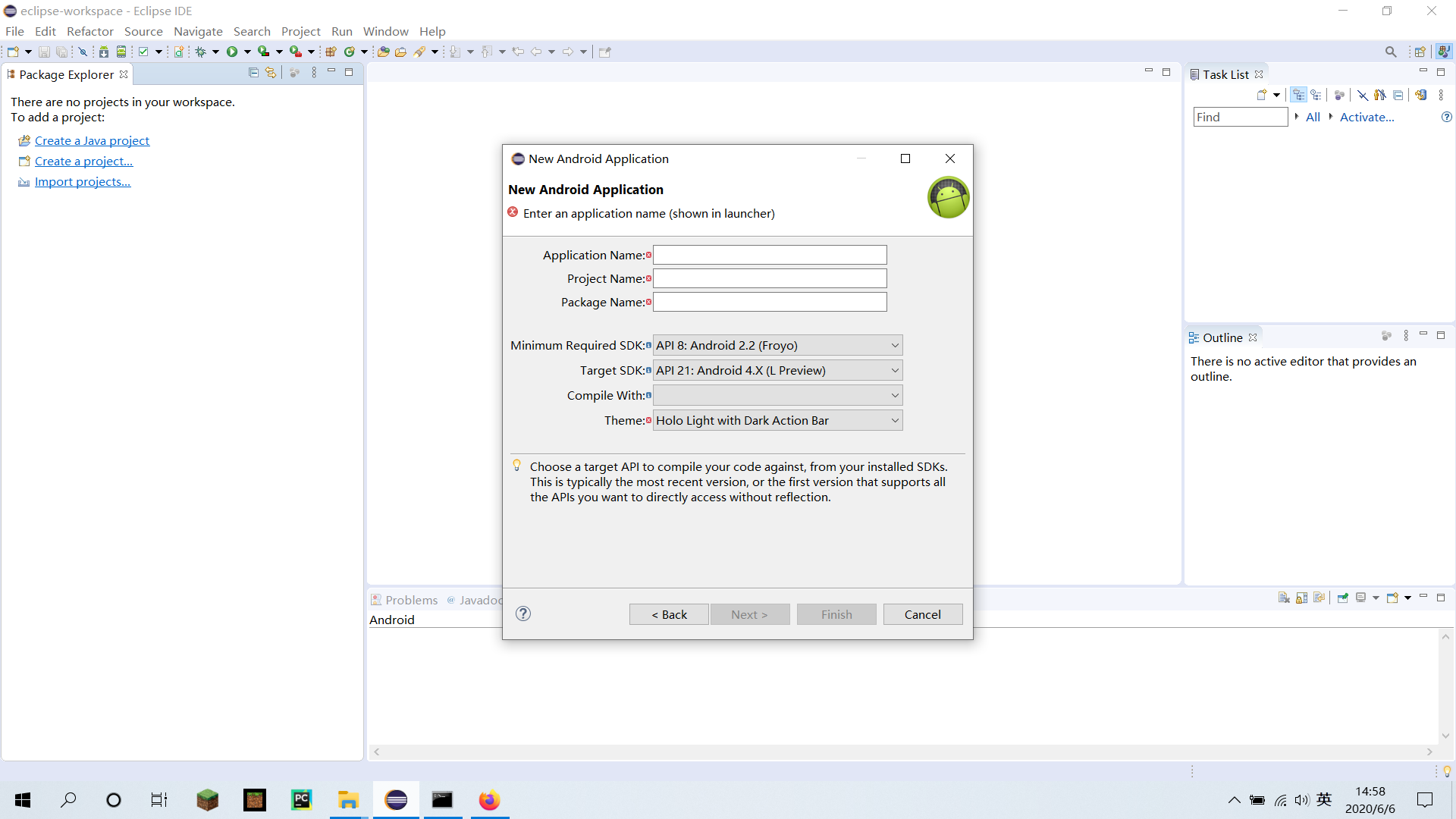This screenshot has width=1456, height=819.
Task: Expand New Task dropdown arrow in Task List
Action: tap(1276, 95)
